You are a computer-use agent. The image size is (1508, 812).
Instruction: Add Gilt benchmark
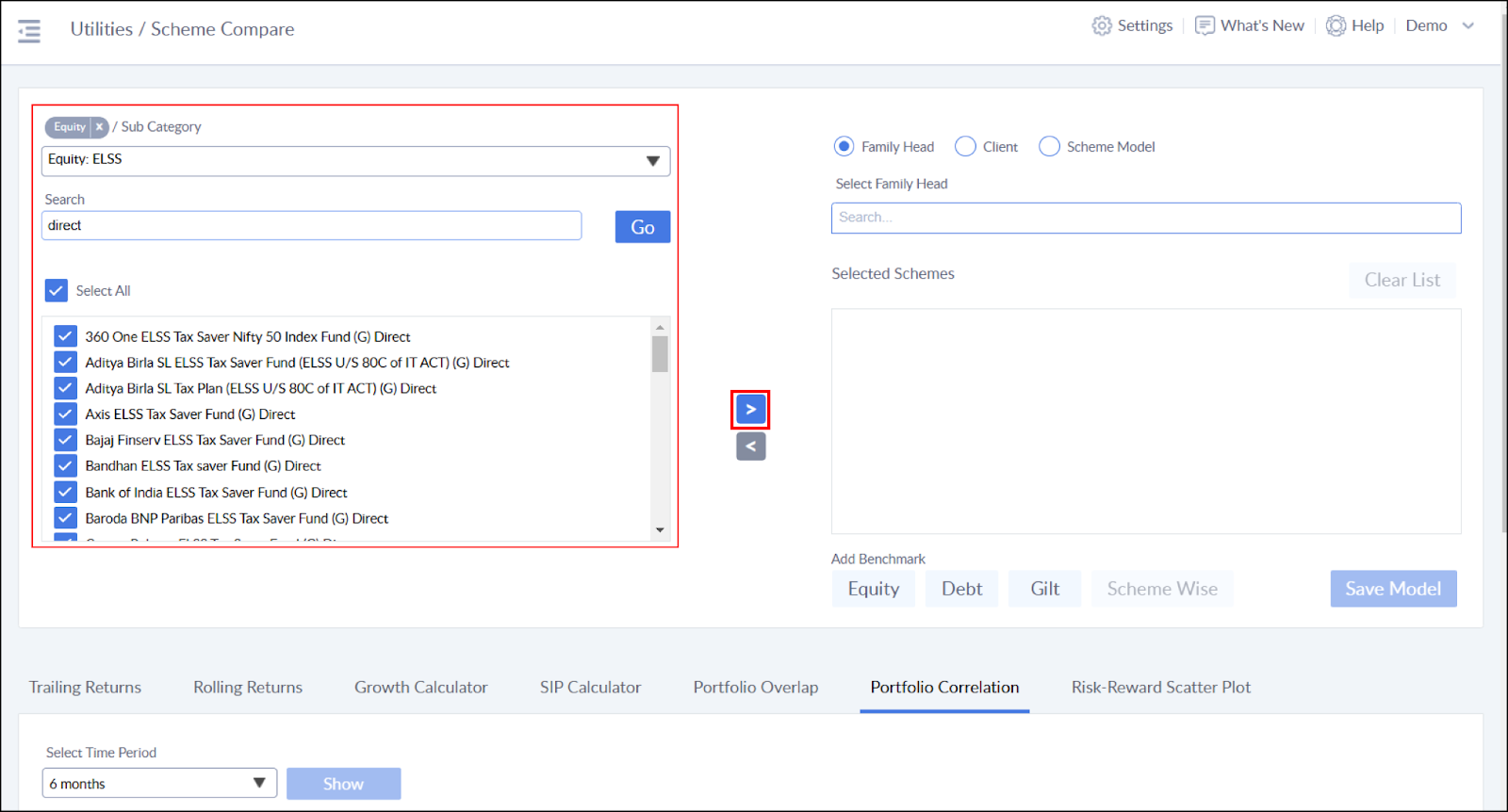point(1044,589)
